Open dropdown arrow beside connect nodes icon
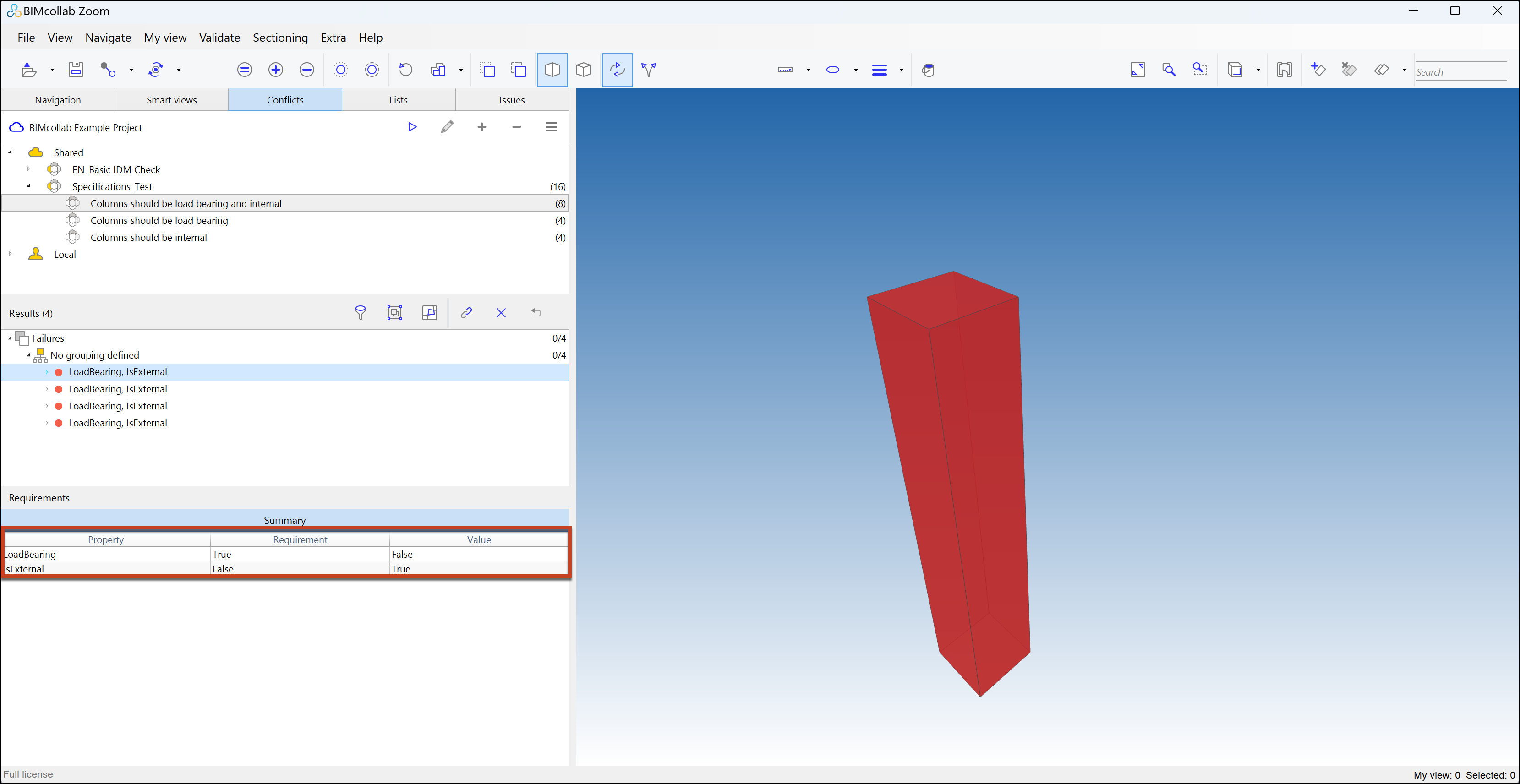 coord(131,70)
